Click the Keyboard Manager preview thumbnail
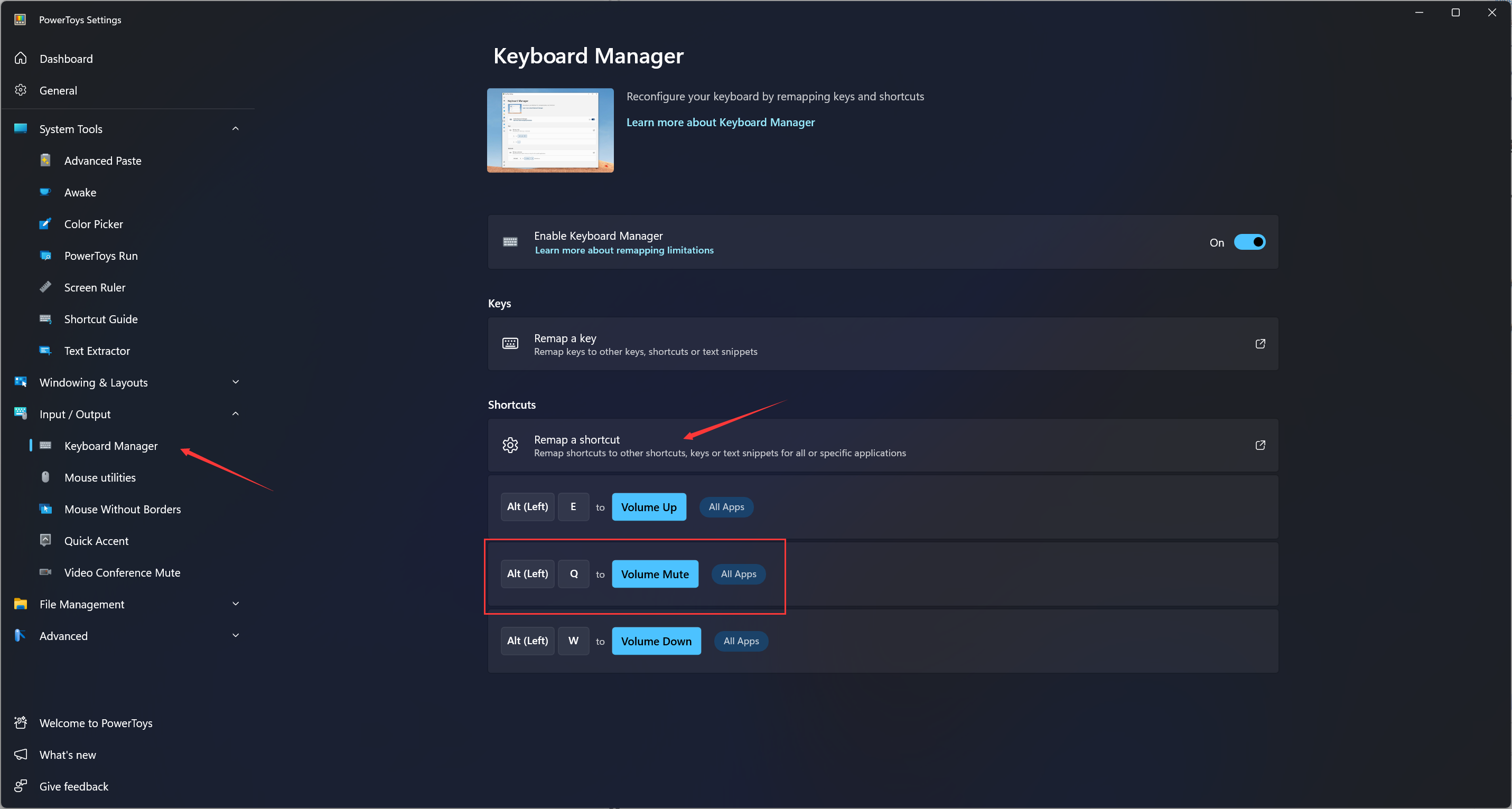Viewport: 1512px width, 809px height. [x=550, y=130]
